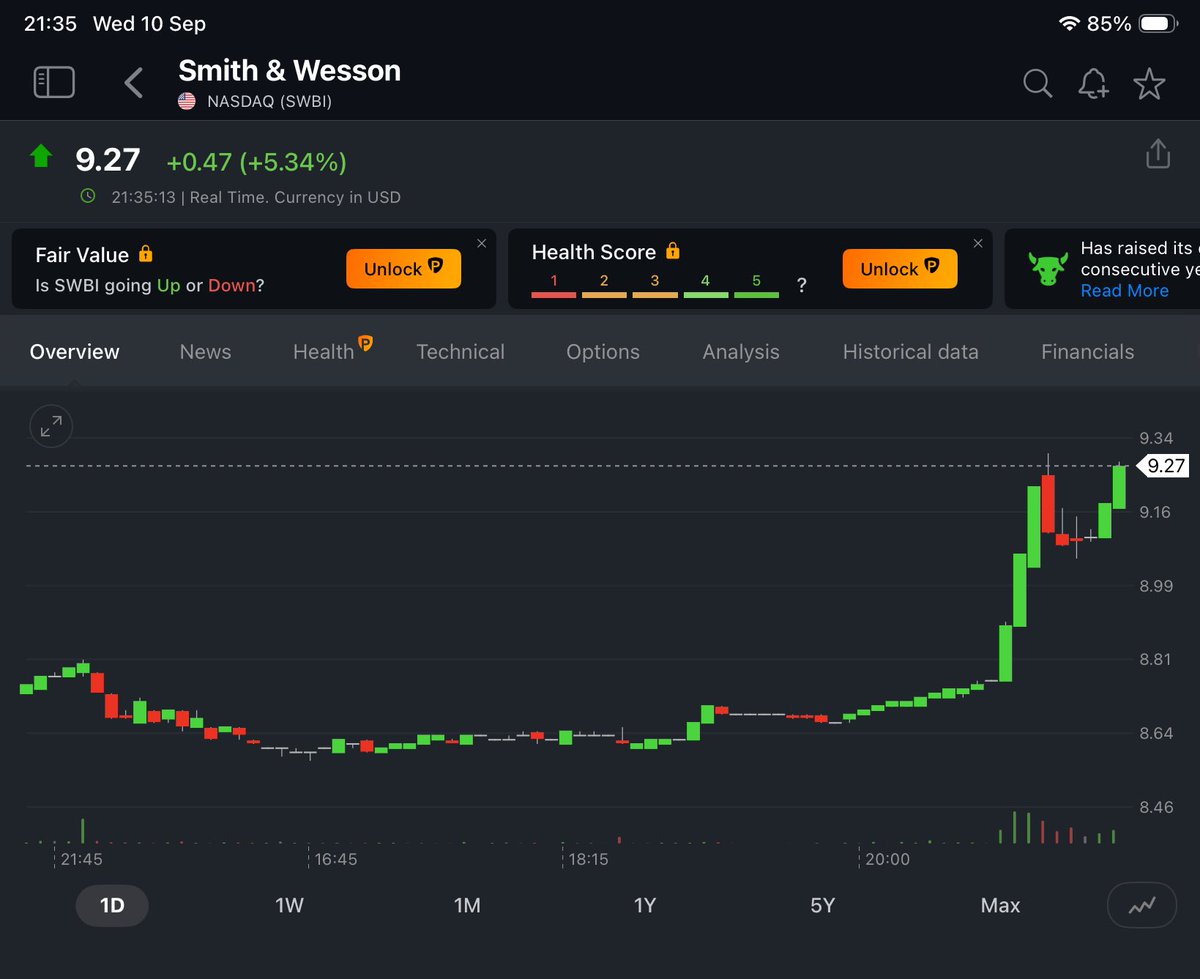Switch to the Financials tab

click(1088, 352)
